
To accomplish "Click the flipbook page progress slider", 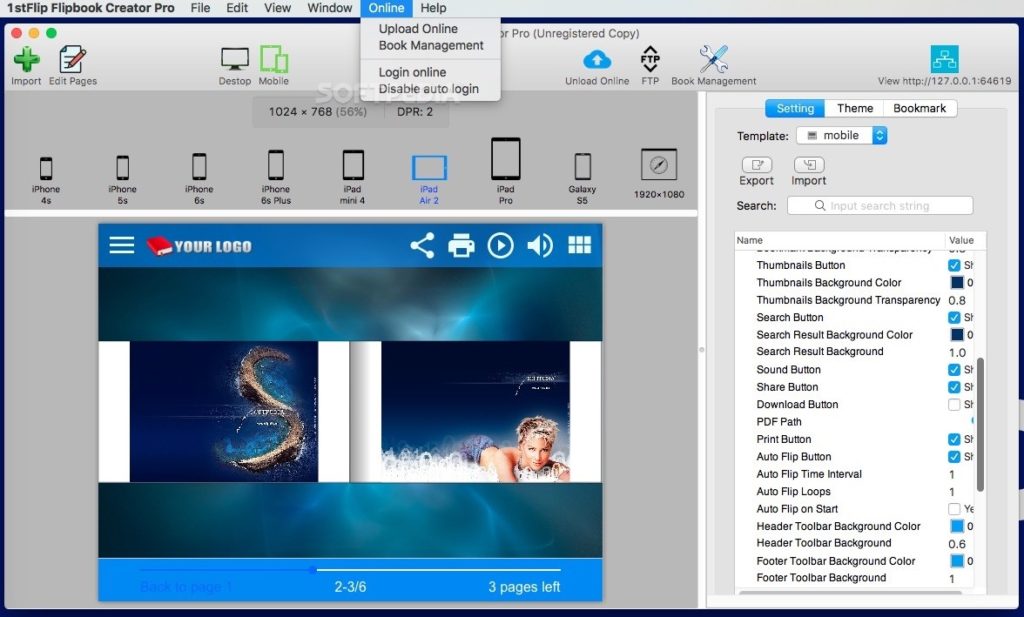I will 351,569.
